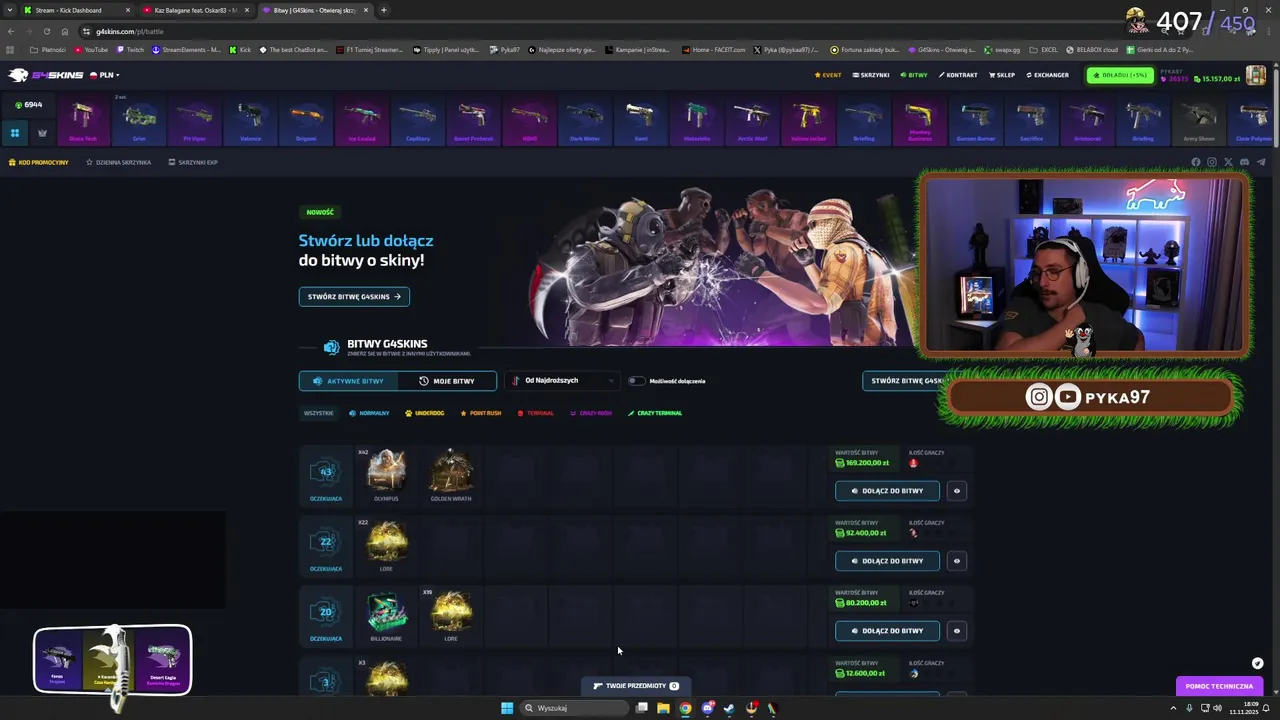The width and height of the screenshot is (1280, 720).
Task: Open the X (Twitter) social icon
Action: pos(1228,162)
